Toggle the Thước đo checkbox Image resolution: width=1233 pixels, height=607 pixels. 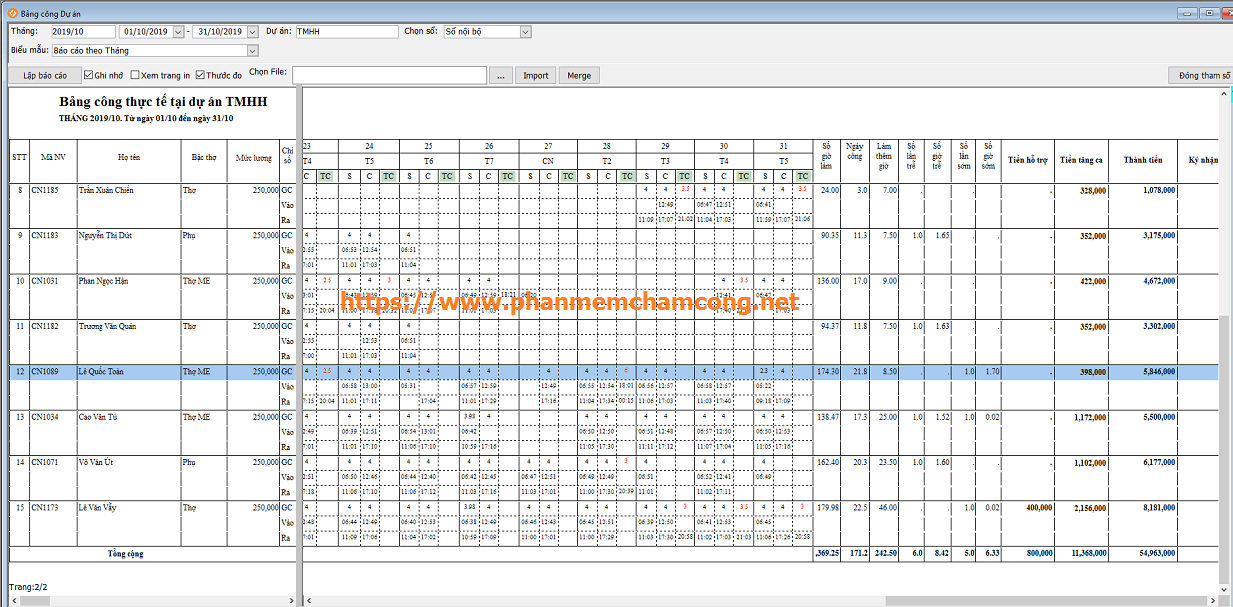click(200, 75)
